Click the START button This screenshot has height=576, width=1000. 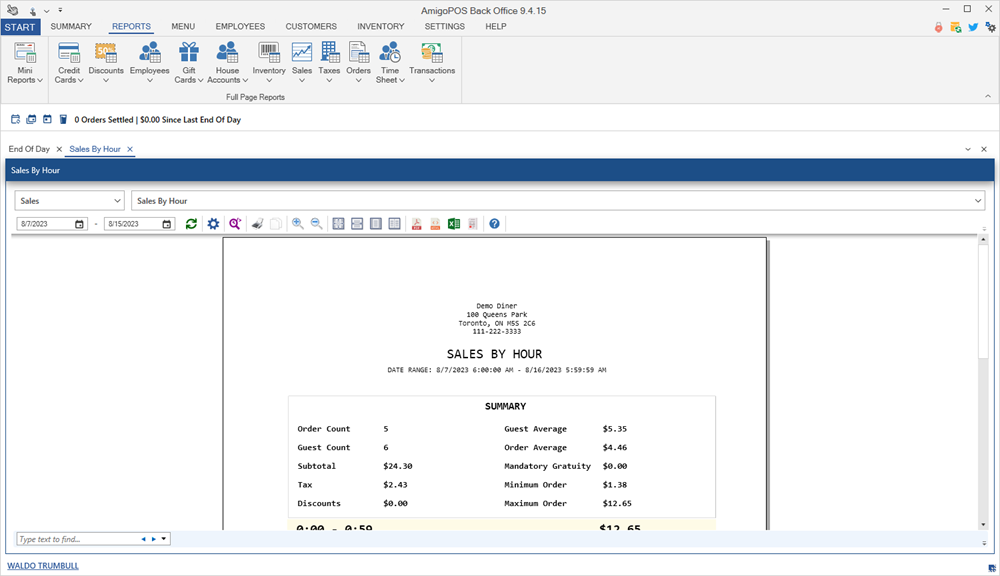(x=20, y=27)
